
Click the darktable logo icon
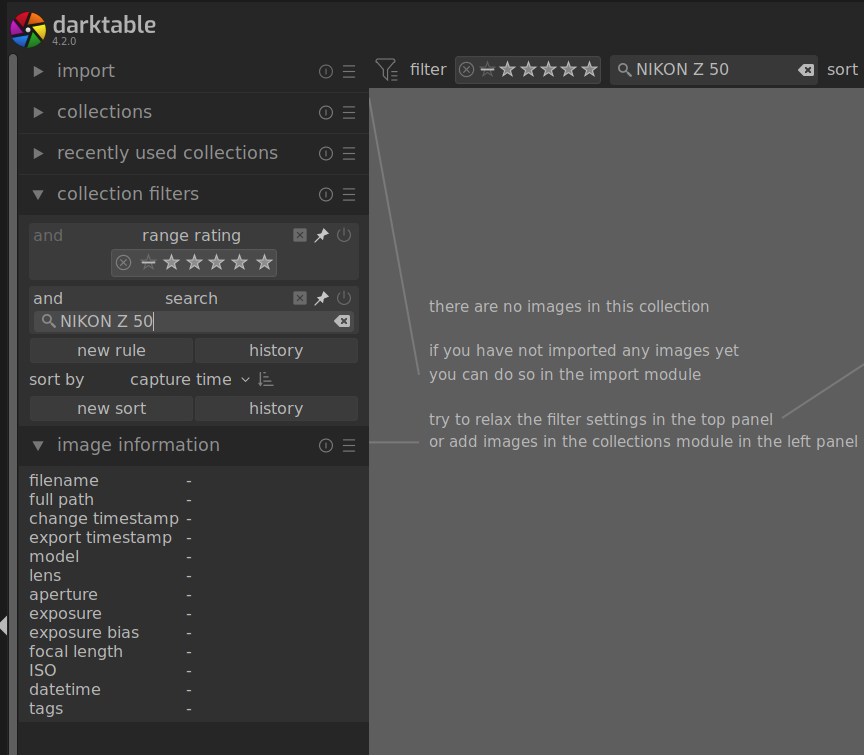tap(26, 28)
